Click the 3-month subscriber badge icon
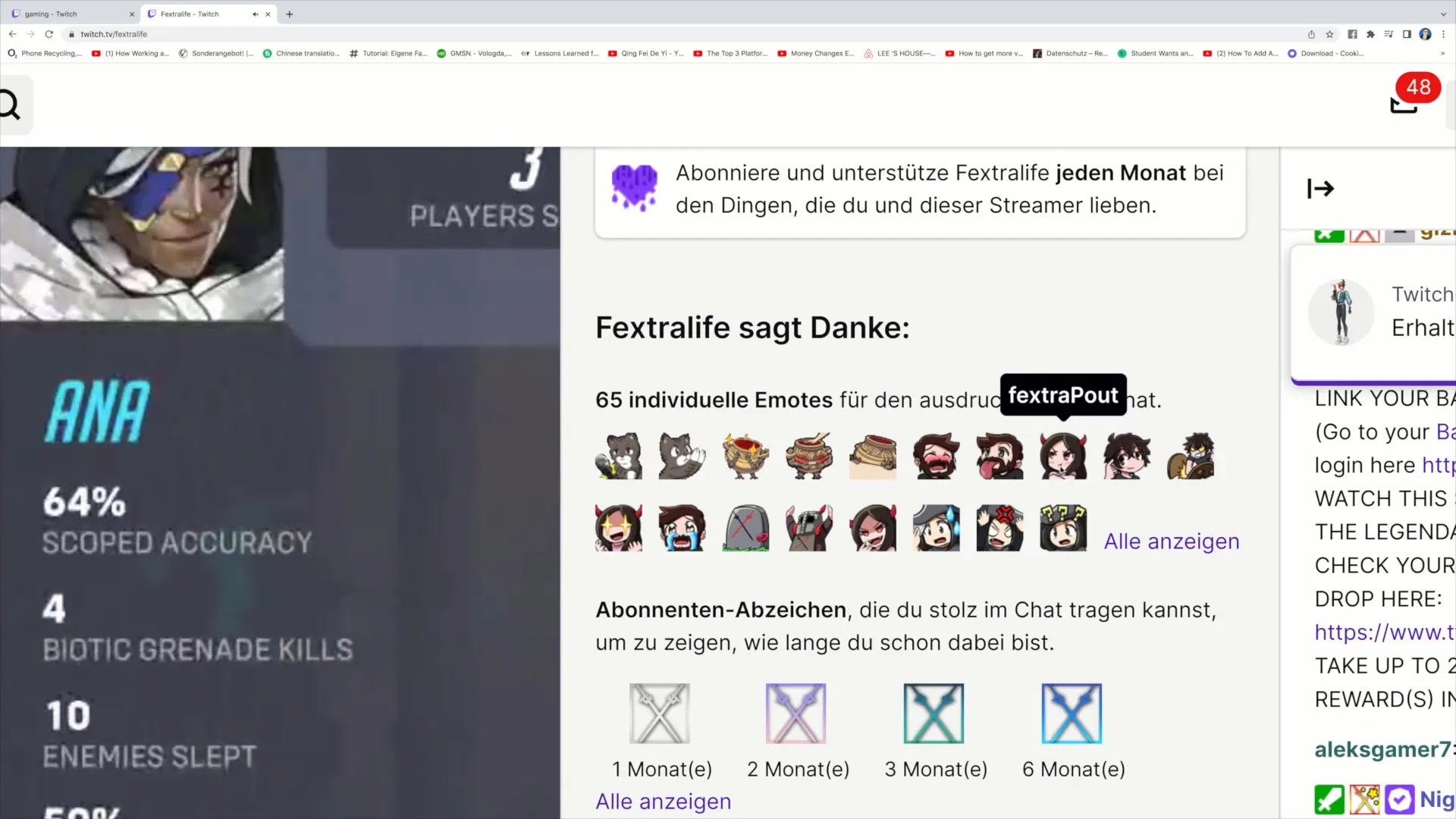Image resolution: width=1456 pixels, height=819 pixels. point(935,713)
